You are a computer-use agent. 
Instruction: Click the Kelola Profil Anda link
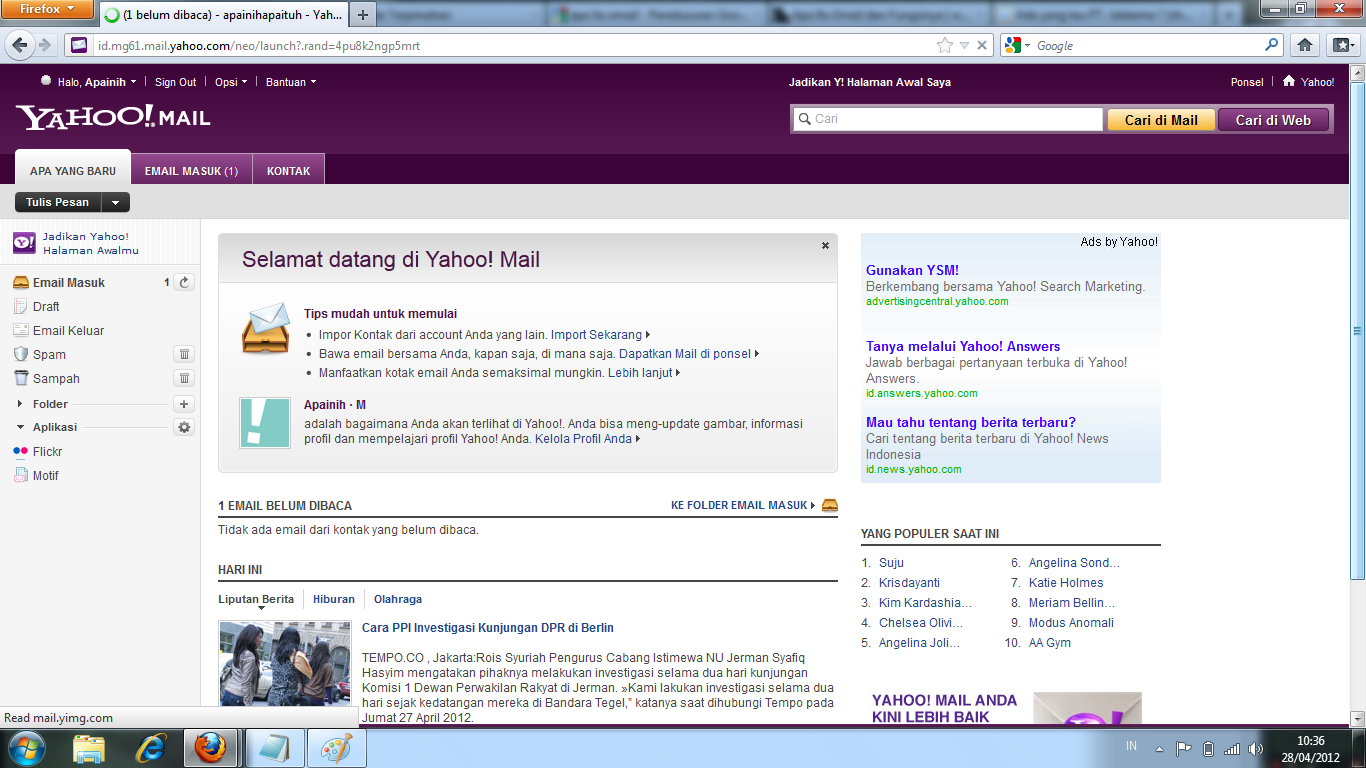(x=584, y=439)
